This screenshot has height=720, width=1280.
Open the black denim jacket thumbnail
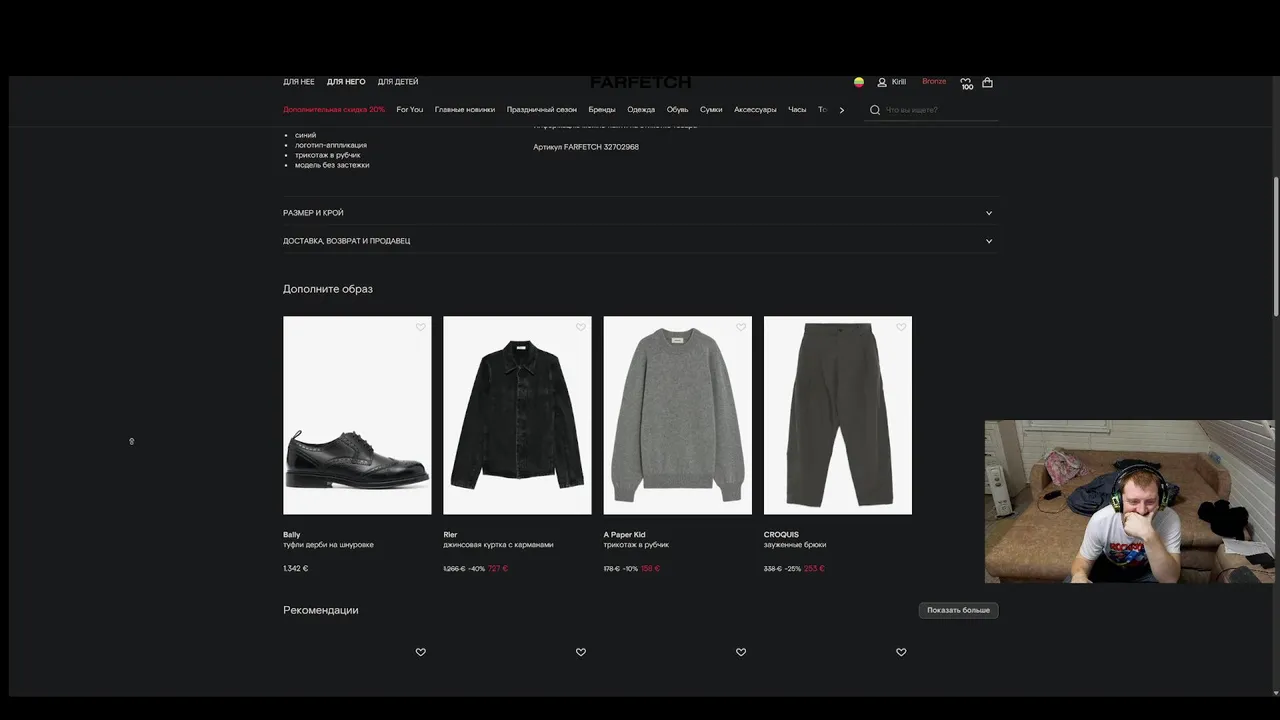tap(517, 415)
